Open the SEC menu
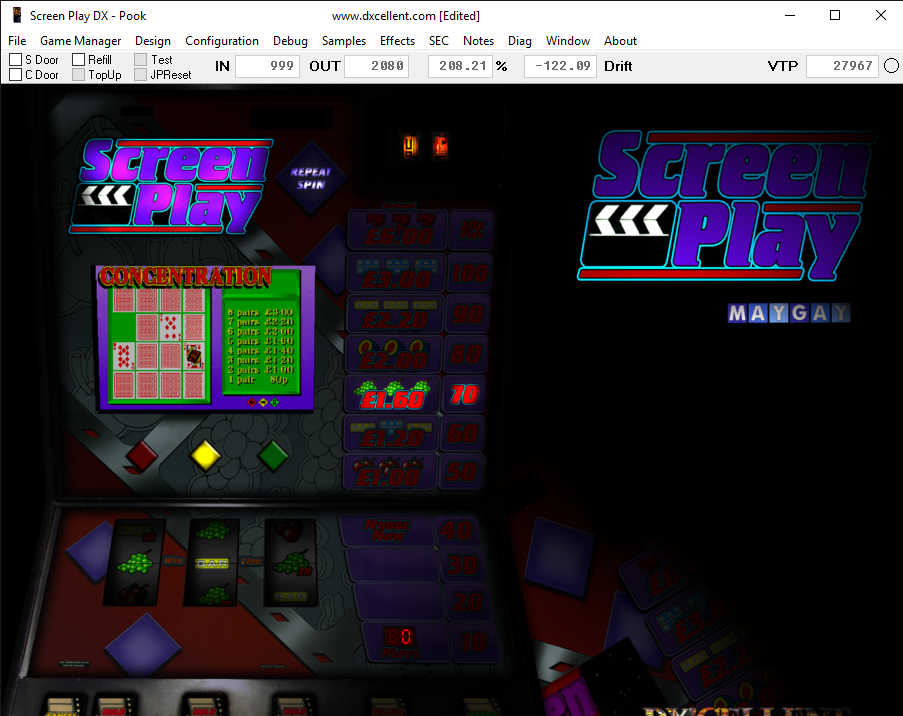This screenshot has height=716, width=903. coord(438,41)
